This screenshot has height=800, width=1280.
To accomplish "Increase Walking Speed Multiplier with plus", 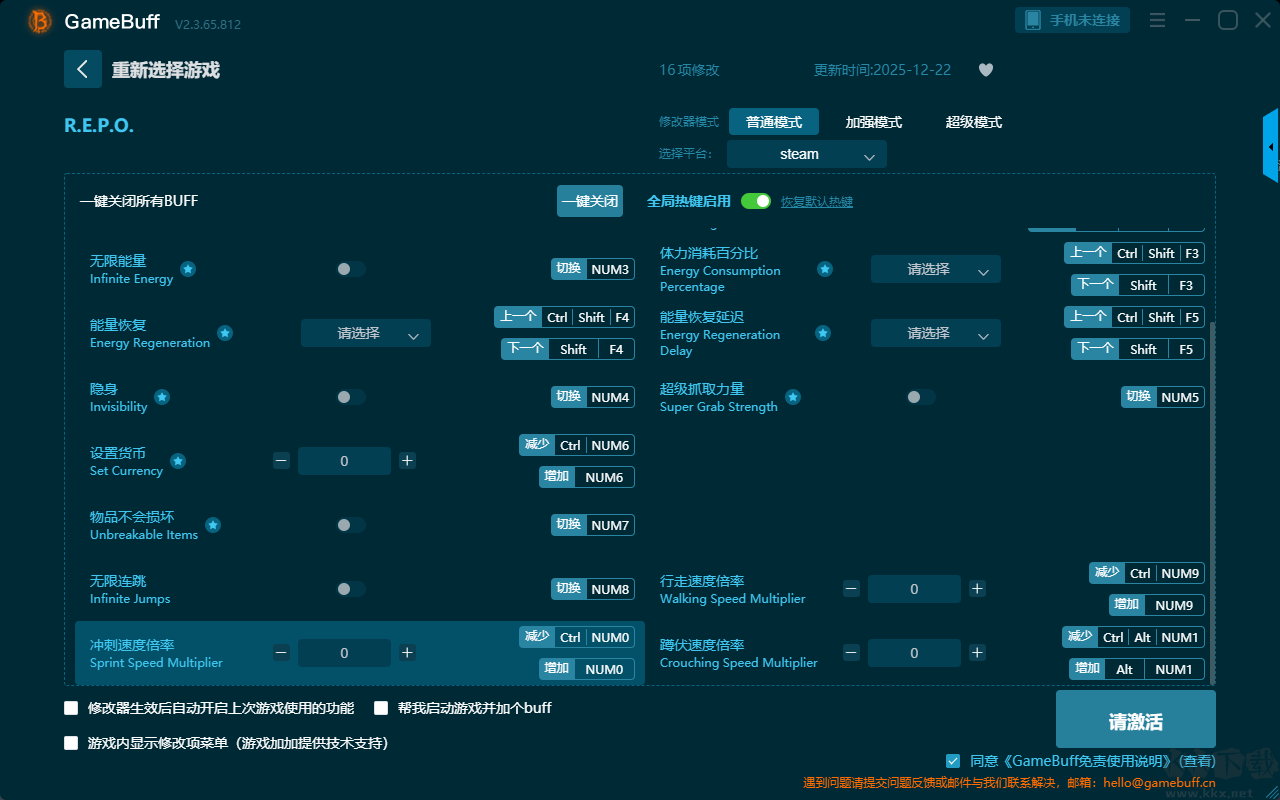I will (977, 589).
